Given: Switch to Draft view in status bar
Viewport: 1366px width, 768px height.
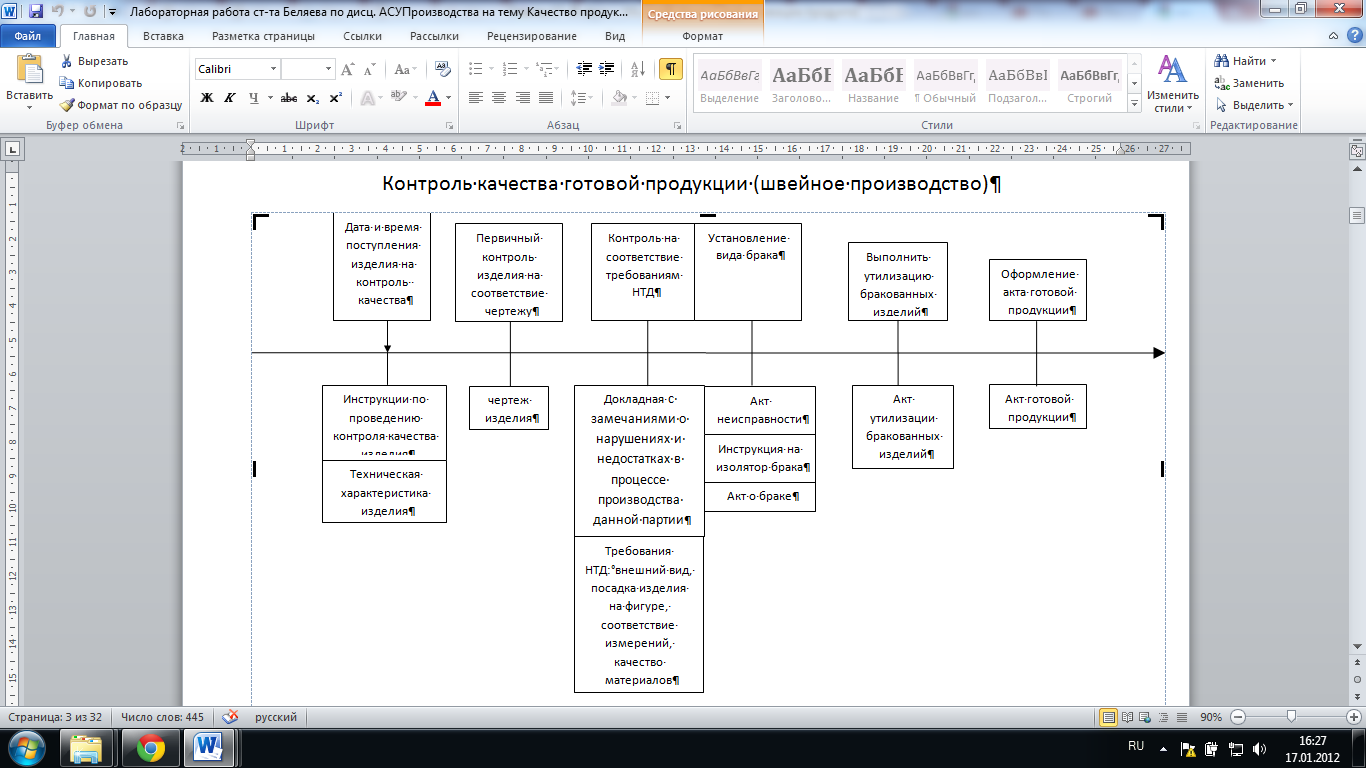Looking at the screenshot, I should coord(1182,717).
